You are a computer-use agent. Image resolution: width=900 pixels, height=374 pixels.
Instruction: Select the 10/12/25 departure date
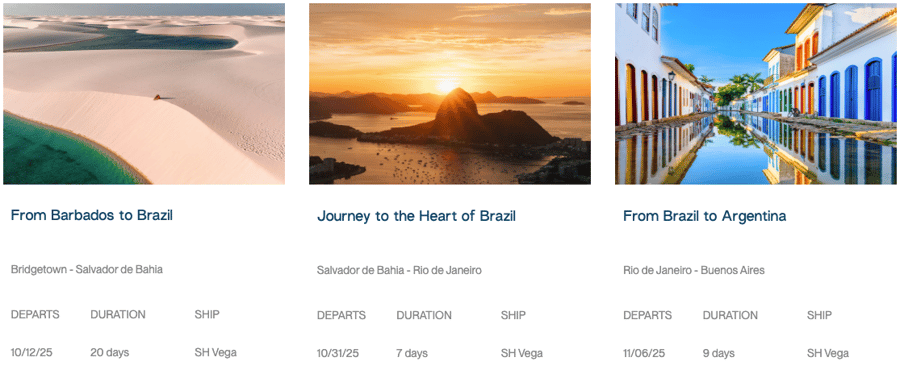click(32, 353)
